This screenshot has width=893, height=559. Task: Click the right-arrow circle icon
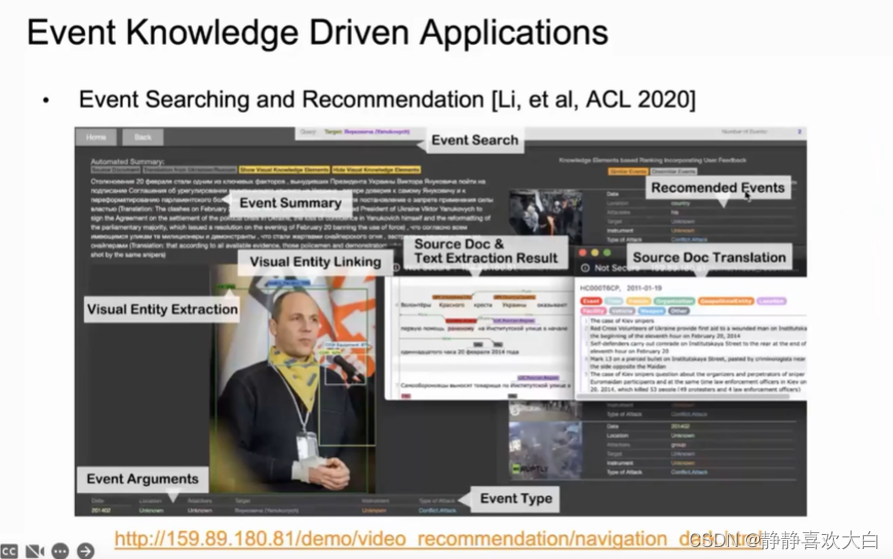tap(85, 551)
